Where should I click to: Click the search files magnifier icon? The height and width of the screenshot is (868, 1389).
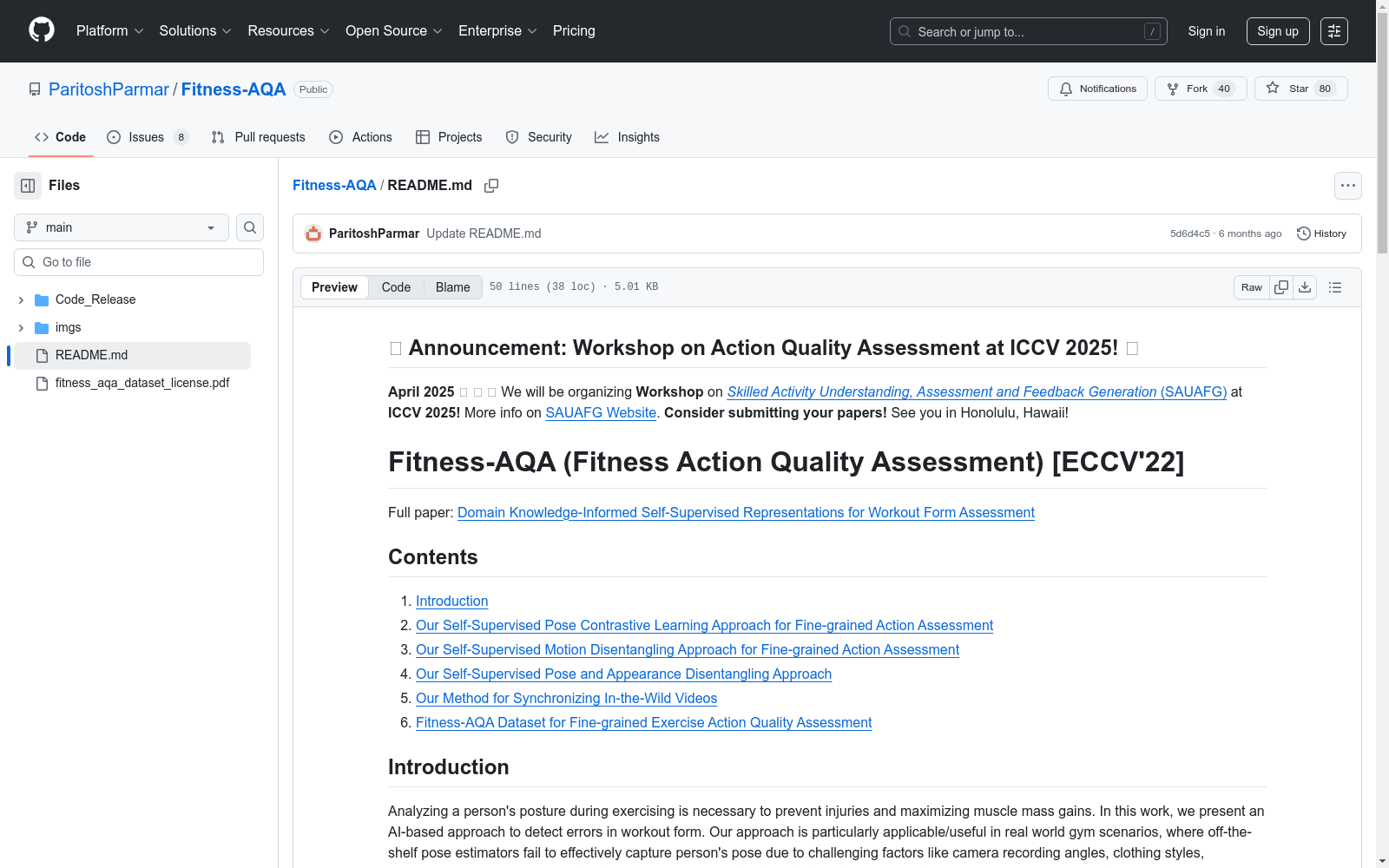(x=250, y=227)
